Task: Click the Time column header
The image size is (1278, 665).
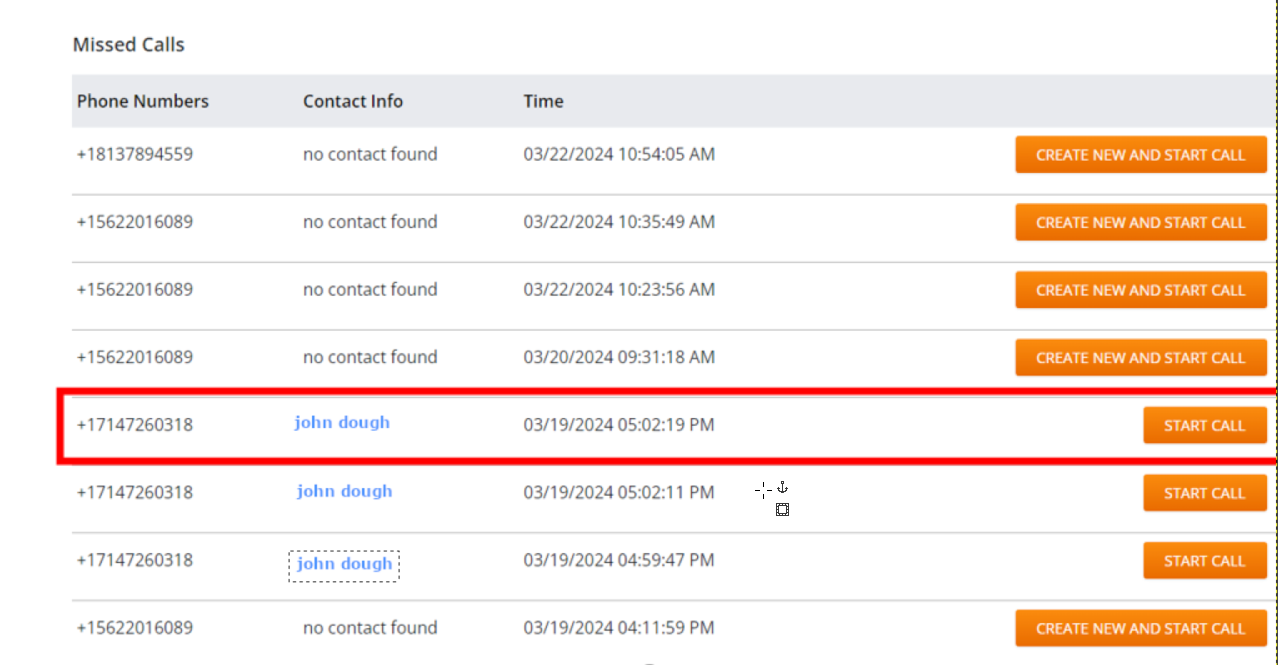Action: [543, 101]
